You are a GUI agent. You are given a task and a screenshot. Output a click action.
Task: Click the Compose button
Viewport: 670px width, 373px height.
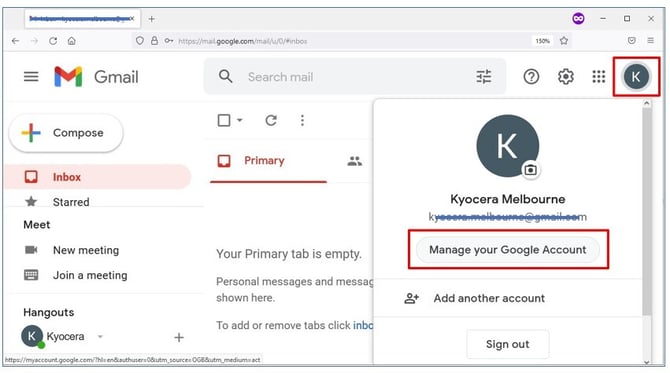(x=66, y=133)
